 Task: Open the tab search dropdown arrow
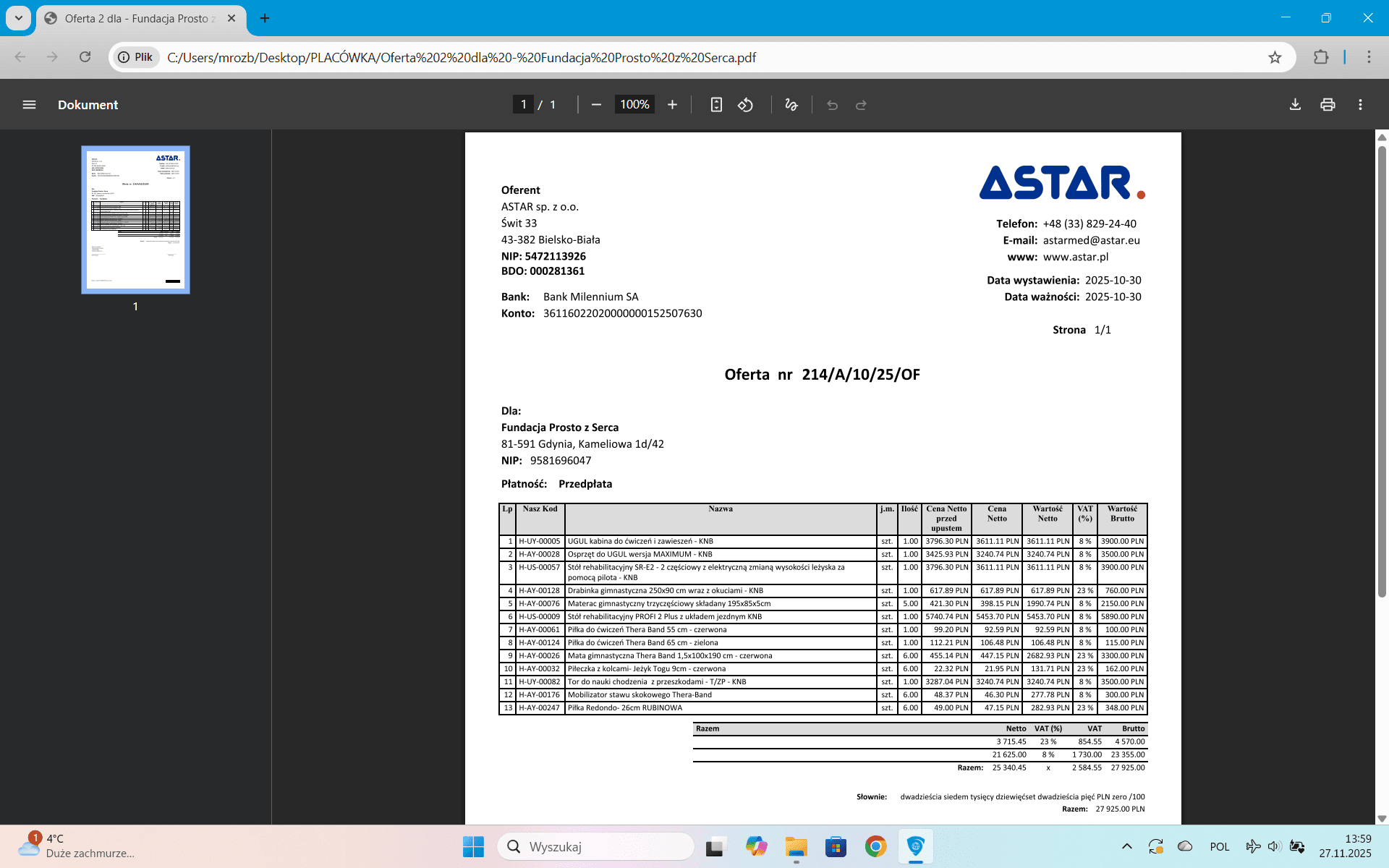click(19, 18)
